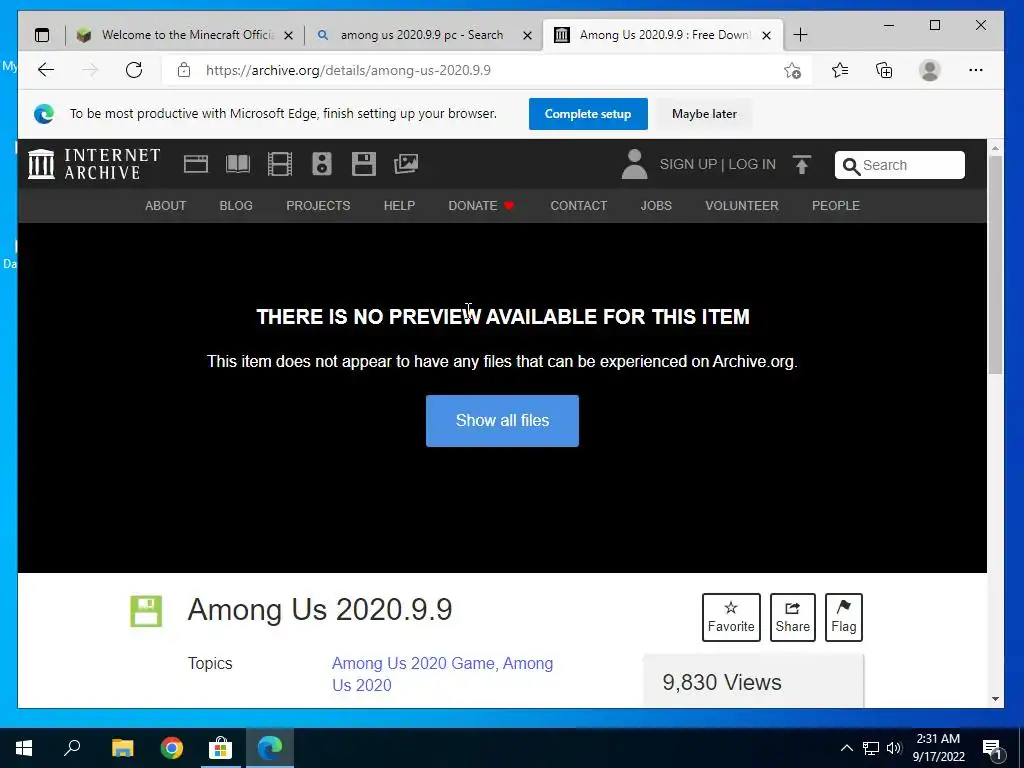Image resolution: width=1024 pixels, height=768 pixels.
Task: Click the Complete setup button
Action: click(588, 114)
